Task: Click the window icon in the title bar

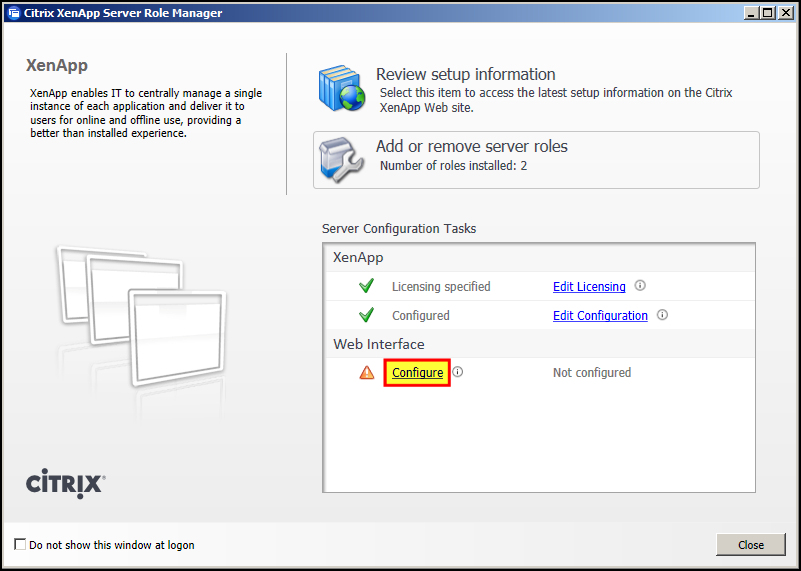Action: pos(13,13)
